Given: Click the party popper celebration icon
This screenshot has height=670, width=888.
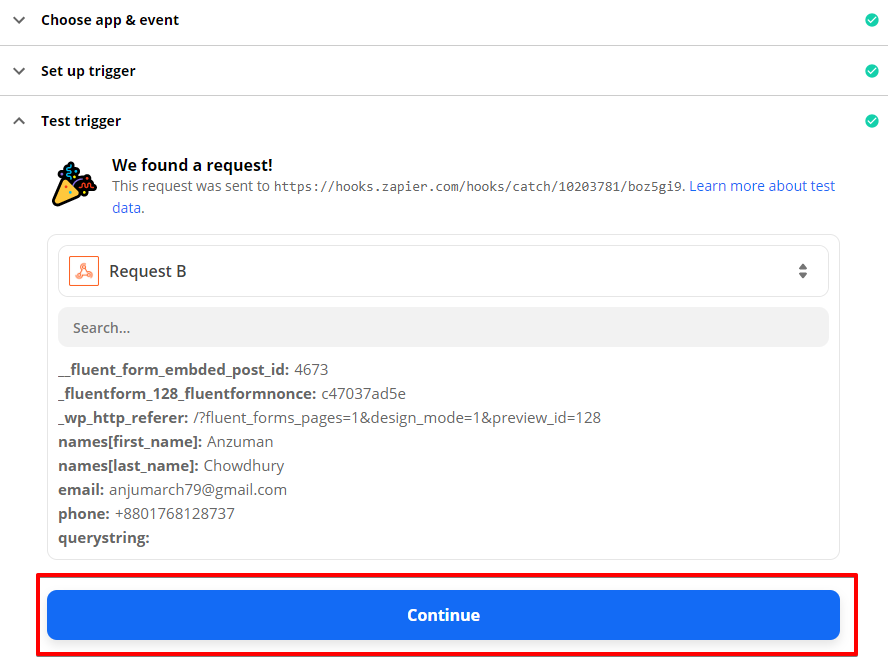Looking at the screenshot, I should 74,185.
